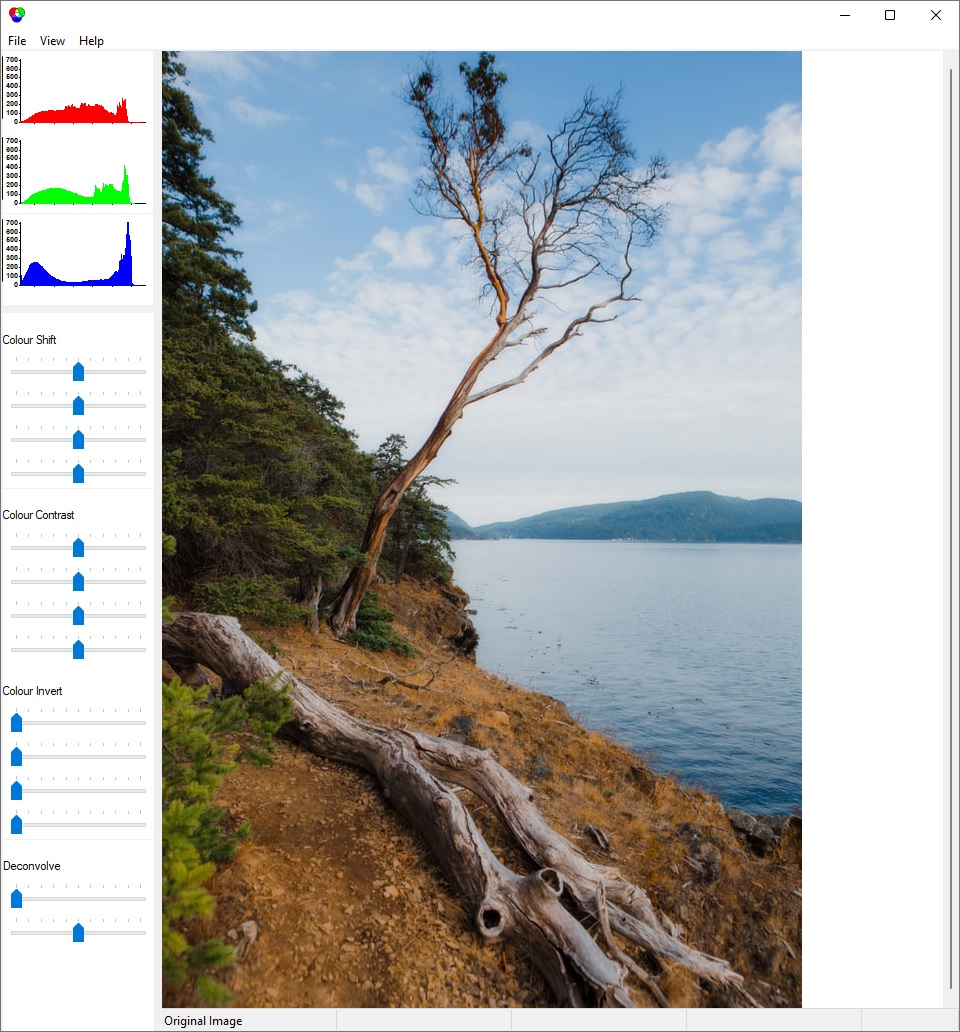This screenshot has width=960, height=1032.
Task: Click the first Deconvolve slider thumb
Action: [16, 898]
